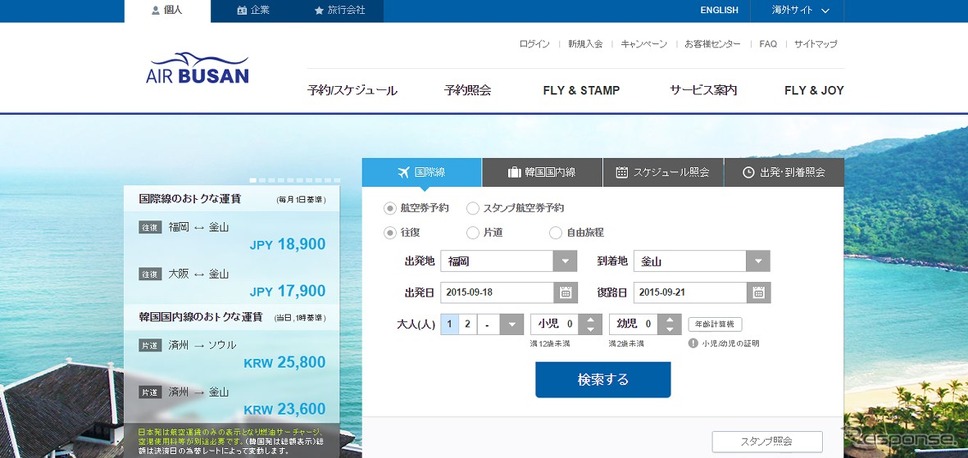
Task: Click 新規入会 link
Action: (x=585, y=44)
